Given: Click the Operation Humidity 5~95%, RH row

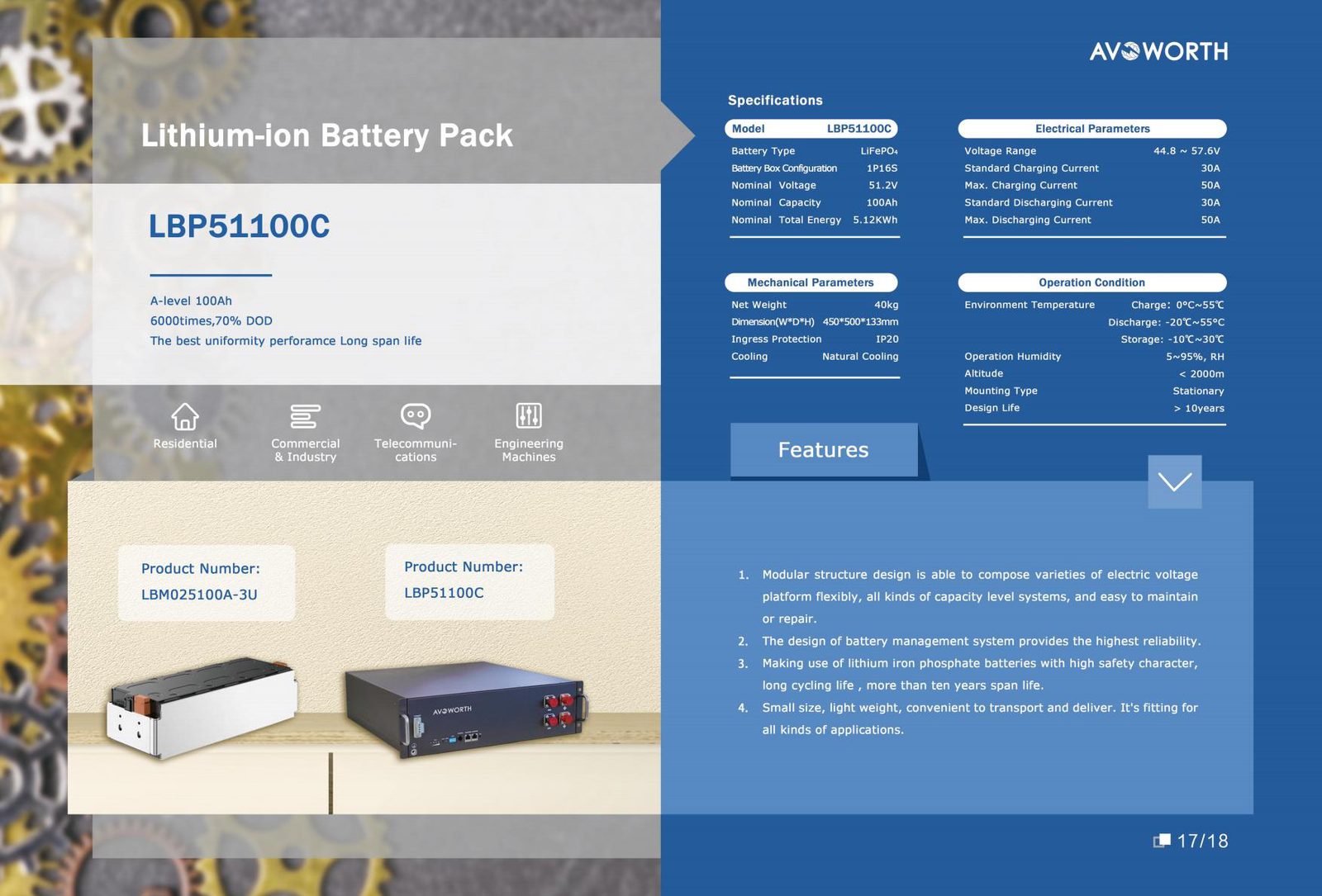Looking at the screenshot, I should coord(1094,357).
